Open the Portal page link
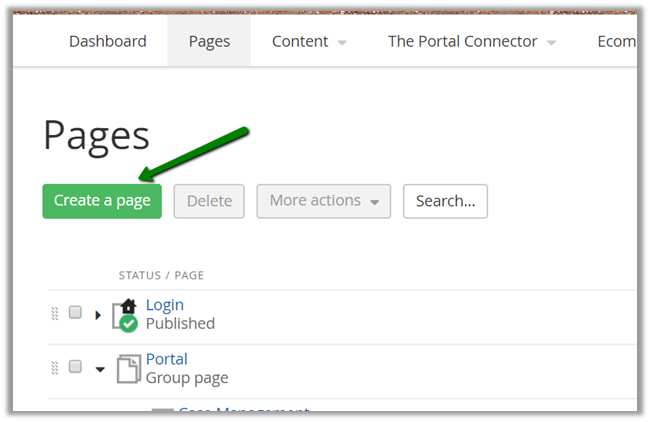 tap(166, 359)
